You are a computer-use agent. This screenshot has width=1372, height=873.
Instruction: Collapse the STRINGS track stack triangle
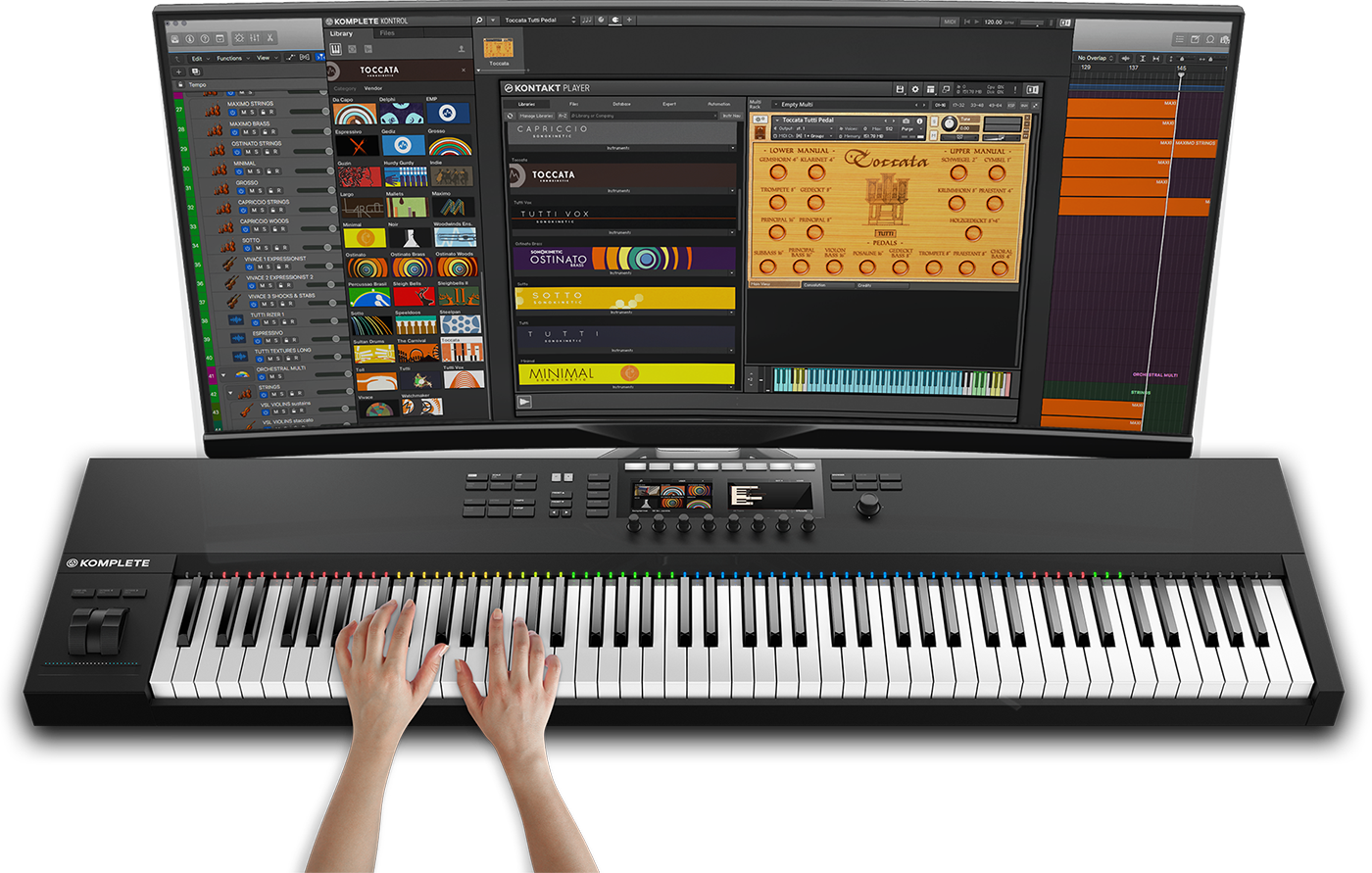pos(230,392)
